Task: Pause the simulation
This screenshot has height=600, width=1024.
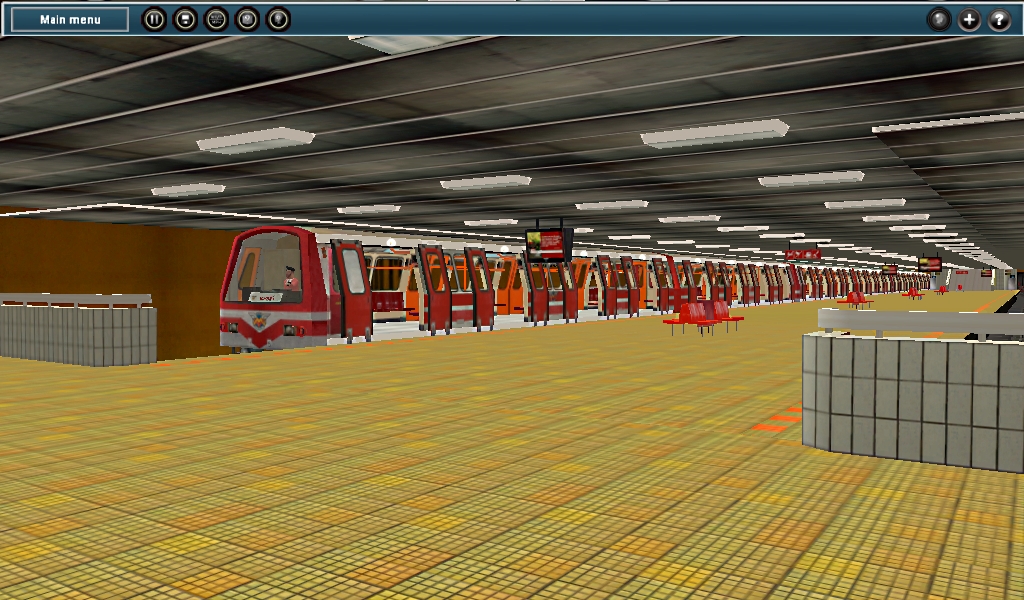Action: tap(154, 19)
